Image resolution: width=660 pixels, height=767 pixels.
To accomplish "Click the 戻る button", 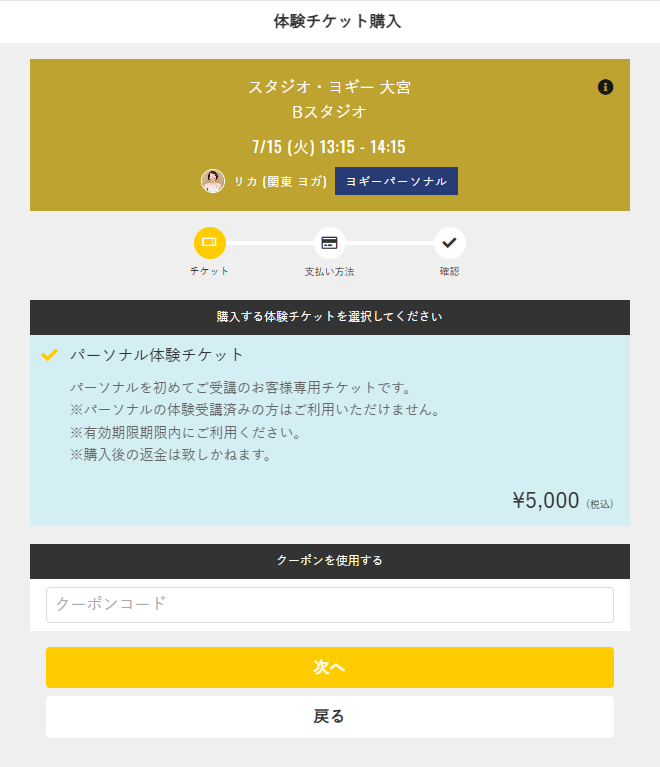I will [330, 717].
